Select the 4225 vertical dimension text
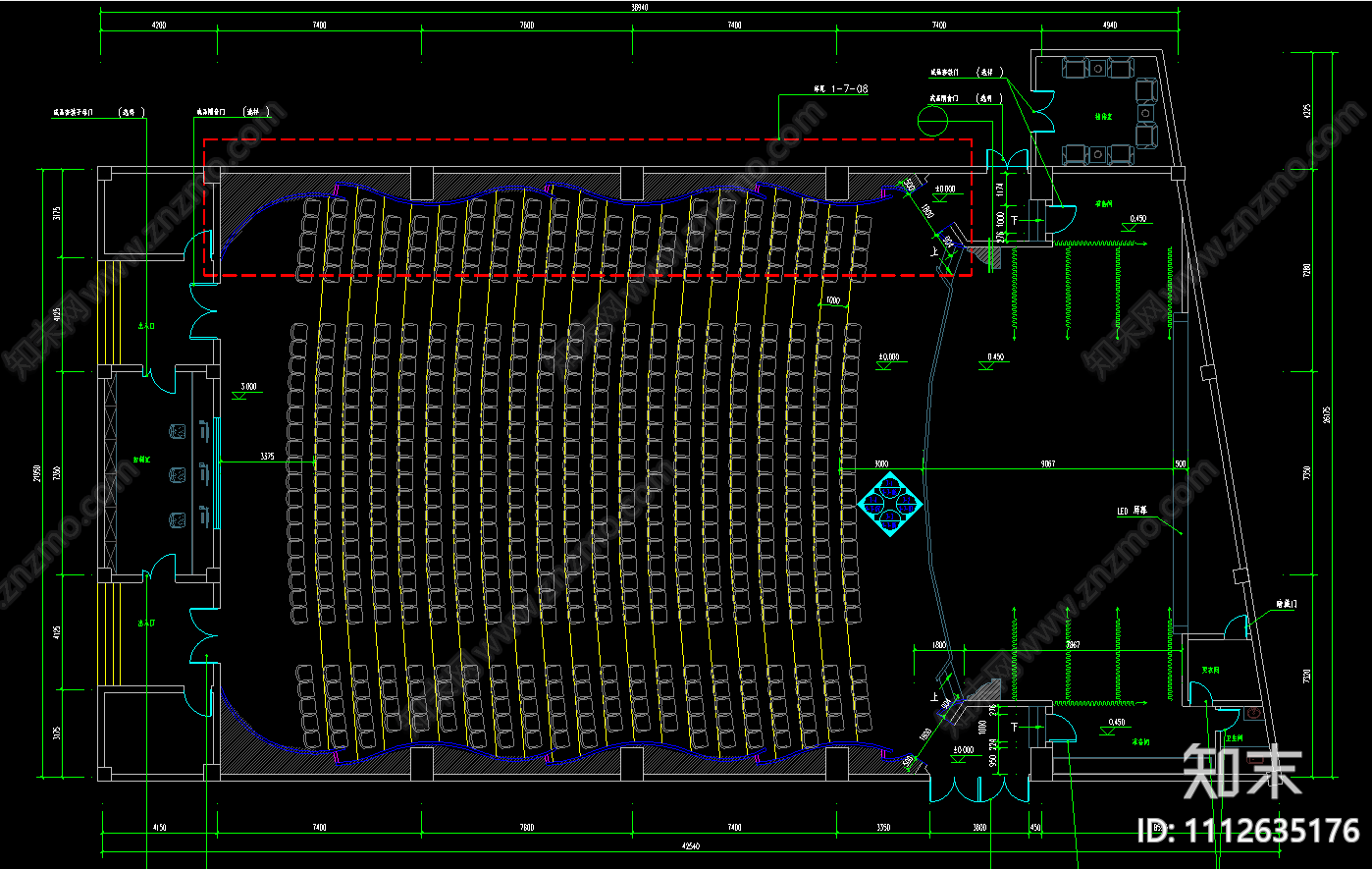 [x=1307, y=113]
